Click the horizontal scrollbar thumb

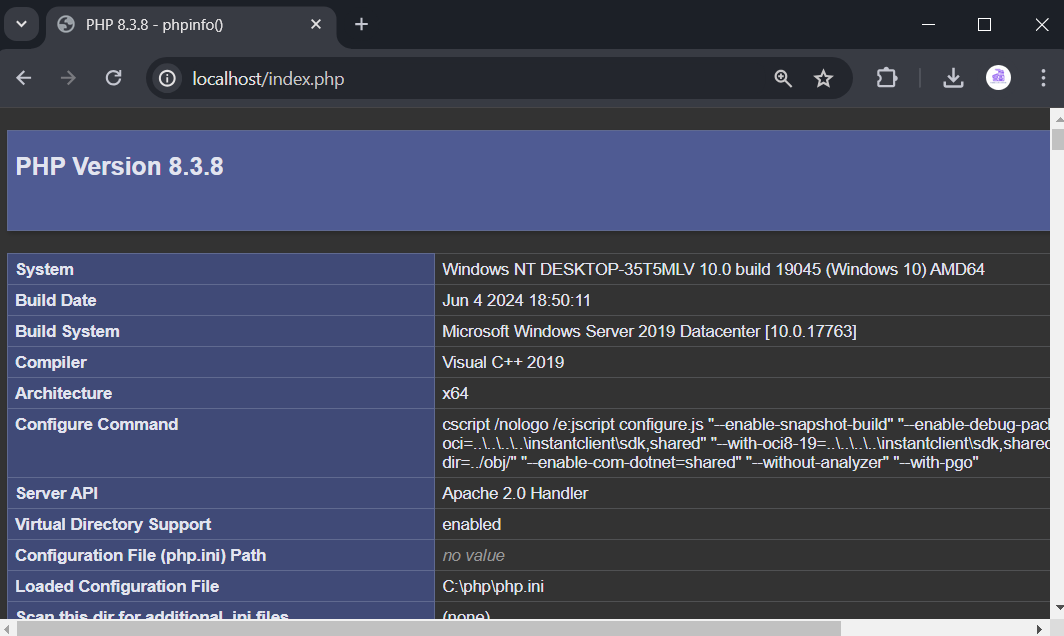(429, 629)
